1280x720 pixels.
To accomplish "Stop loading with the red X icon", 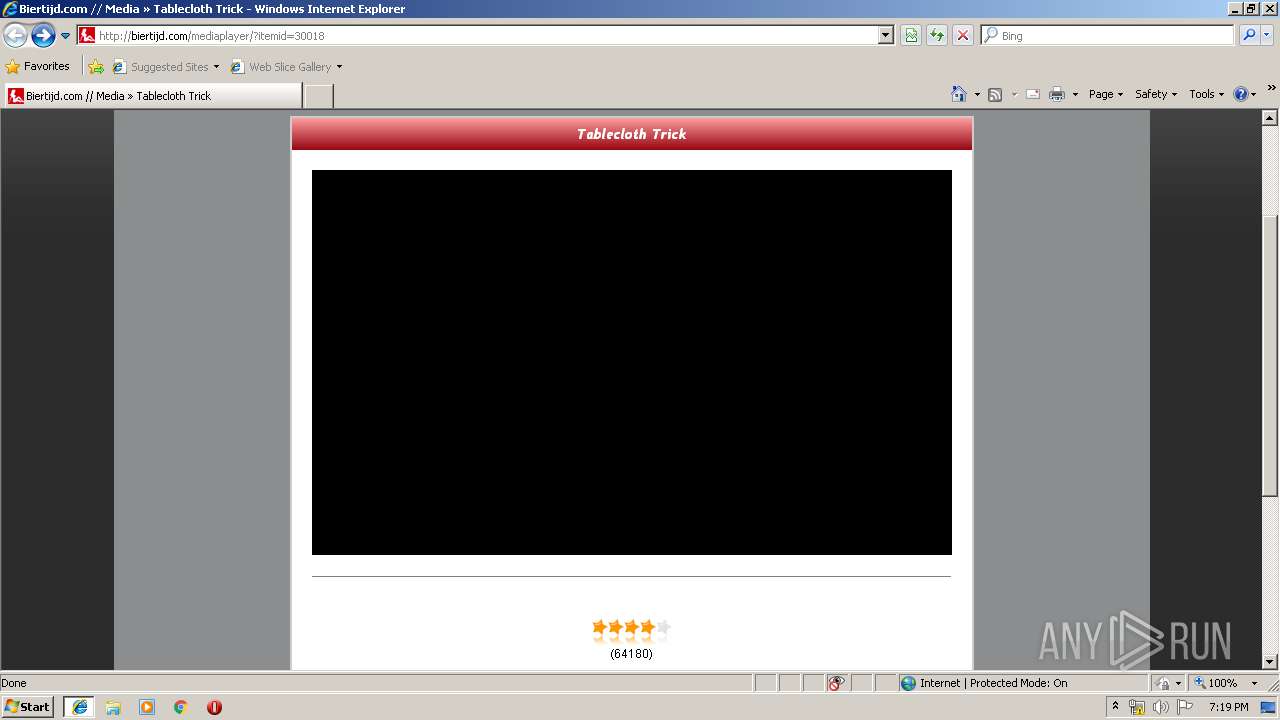I will point(963,35).
